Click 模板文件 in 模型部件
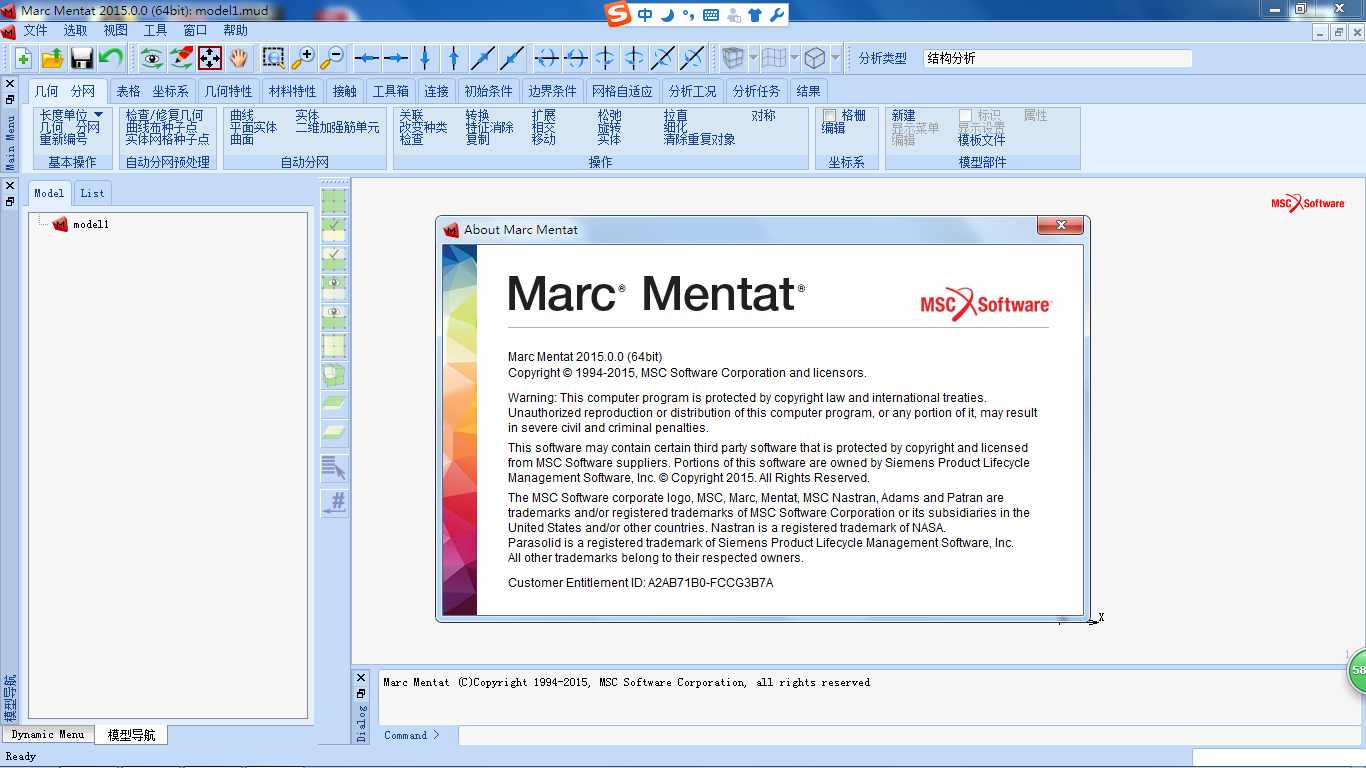Viewport: 1366px width, 768px height. tap(981, 140)
